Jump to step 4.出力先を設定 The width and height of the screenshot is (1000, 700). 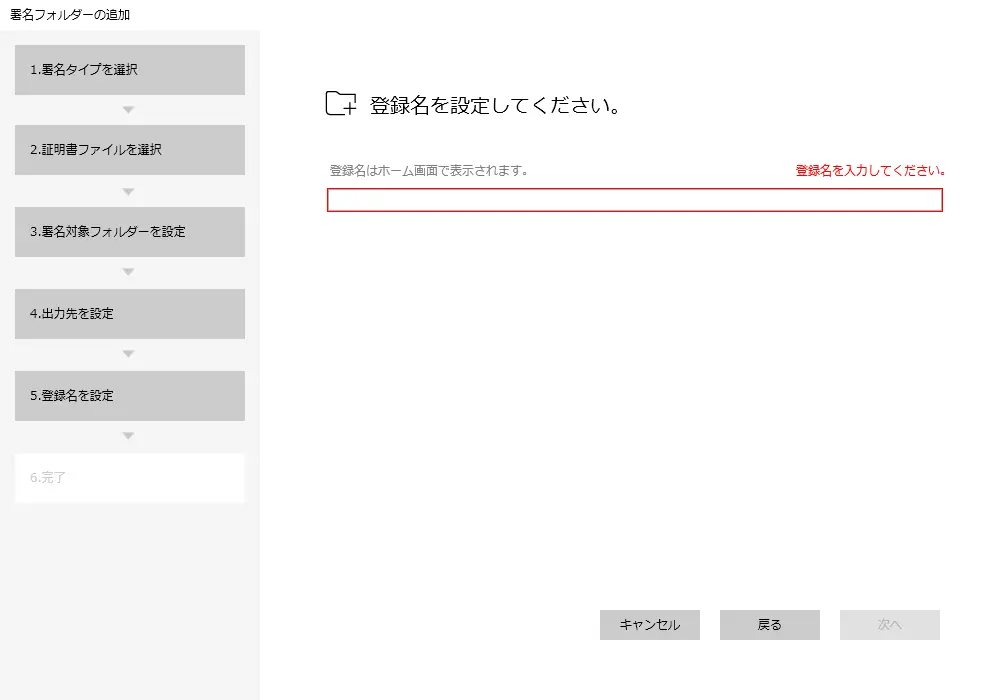130,314
